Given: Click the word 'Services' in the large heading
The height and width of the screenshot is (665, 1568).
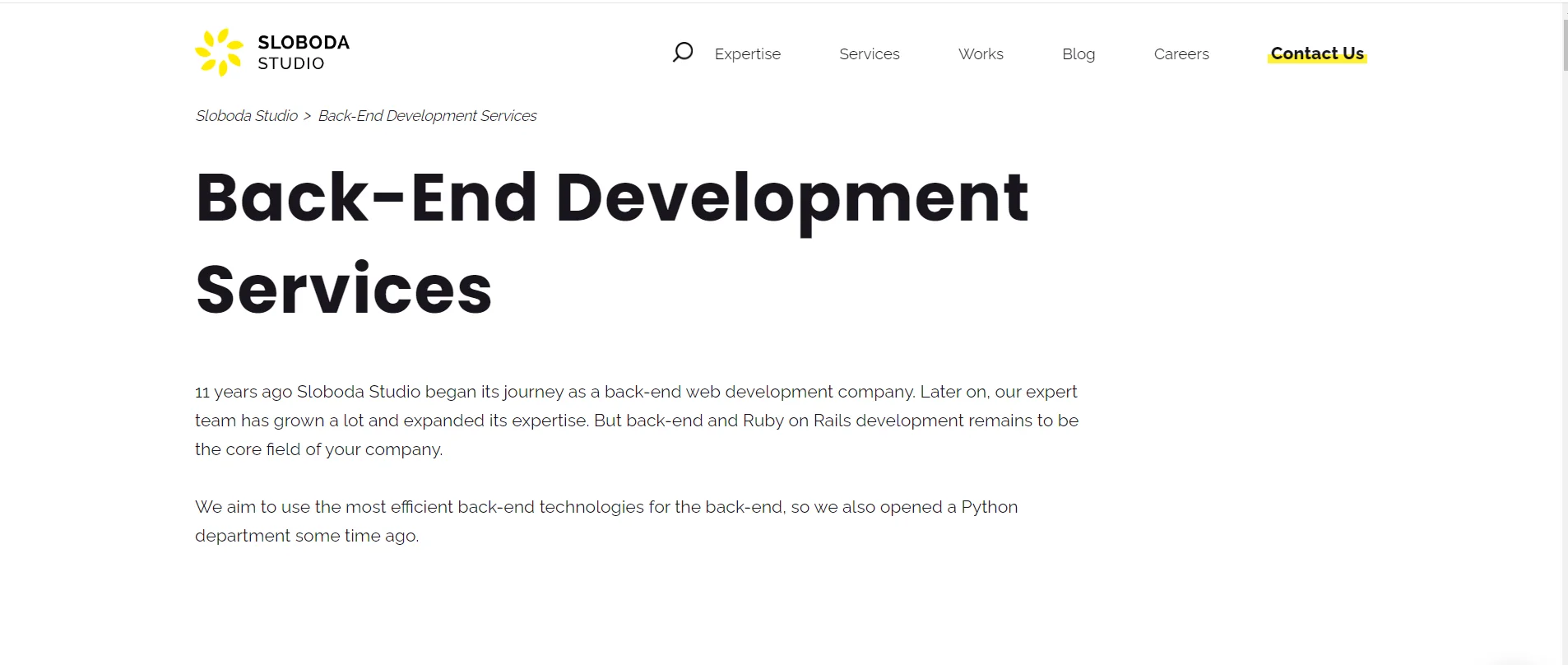Looking at the screenshot, I should coord(344,290).
